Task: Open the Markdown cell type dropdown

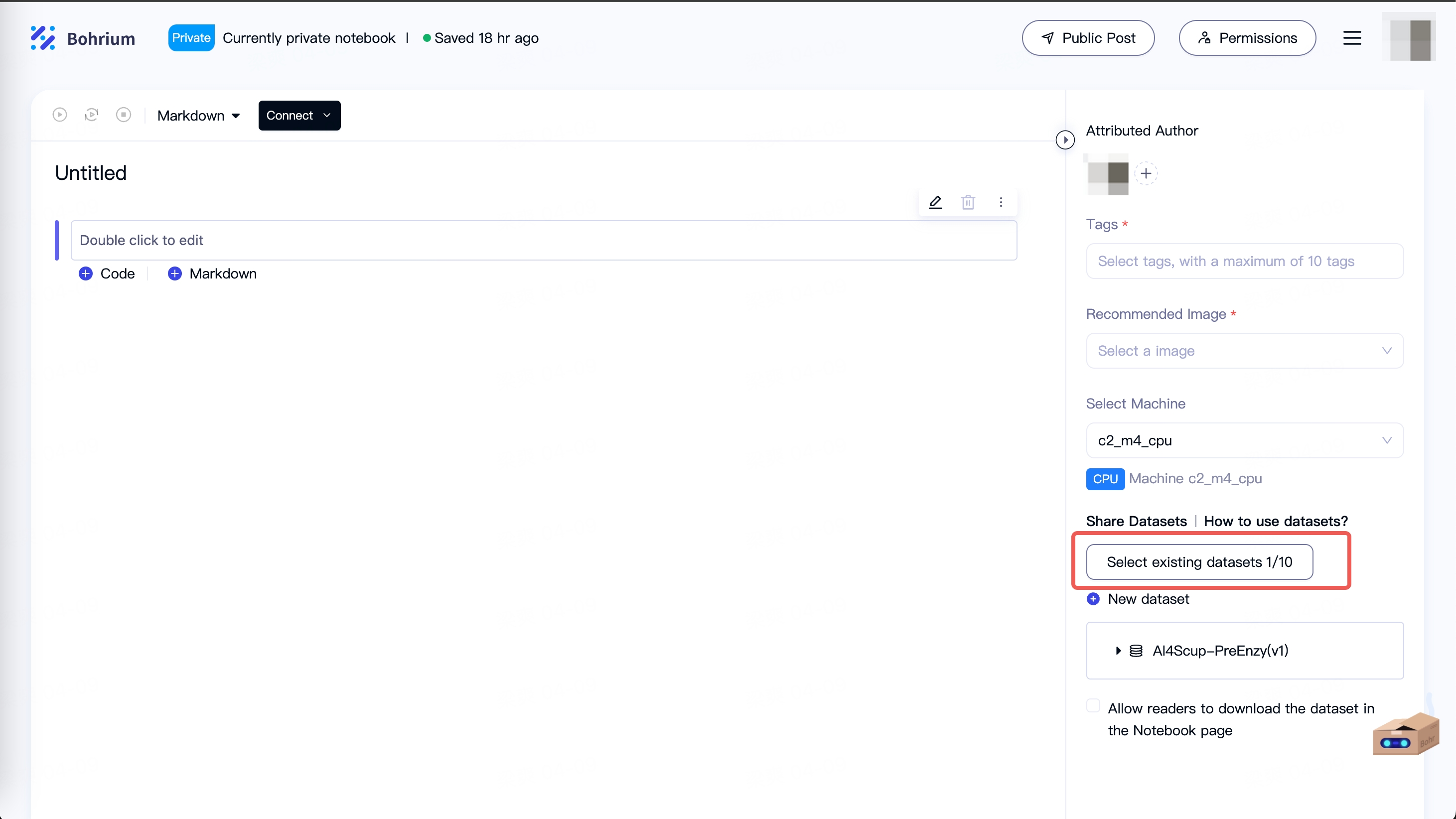Action: [199, 116]
